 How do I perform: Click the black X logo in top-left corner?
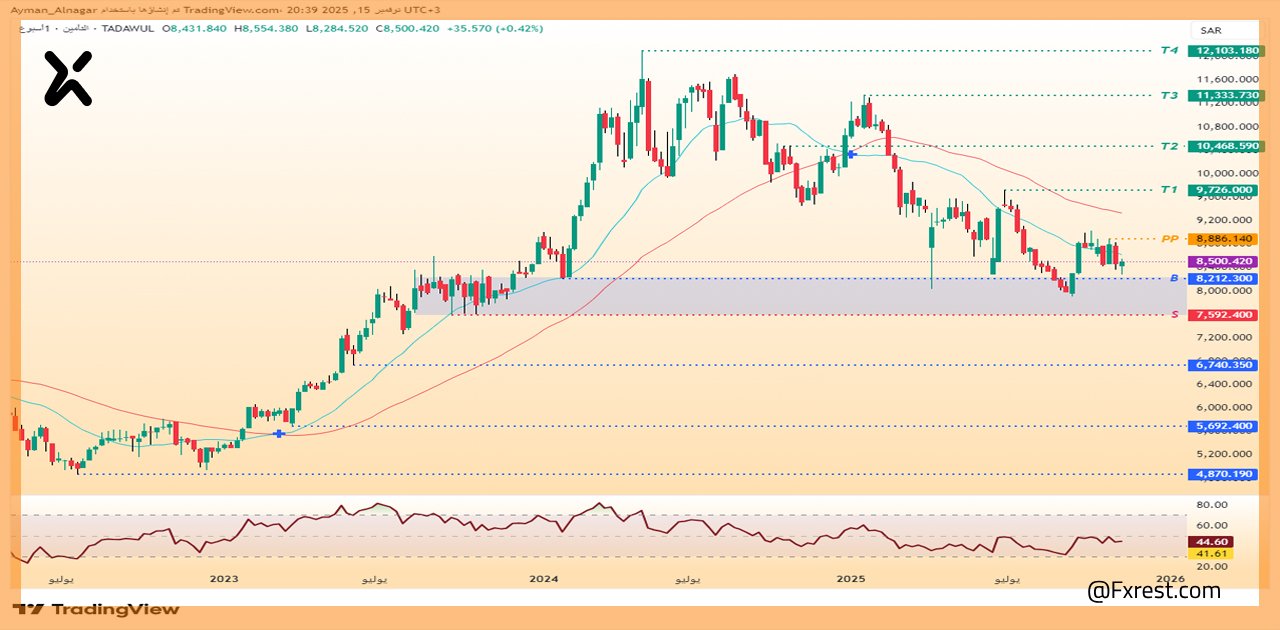pyautogui.click(x=68, y=79)
